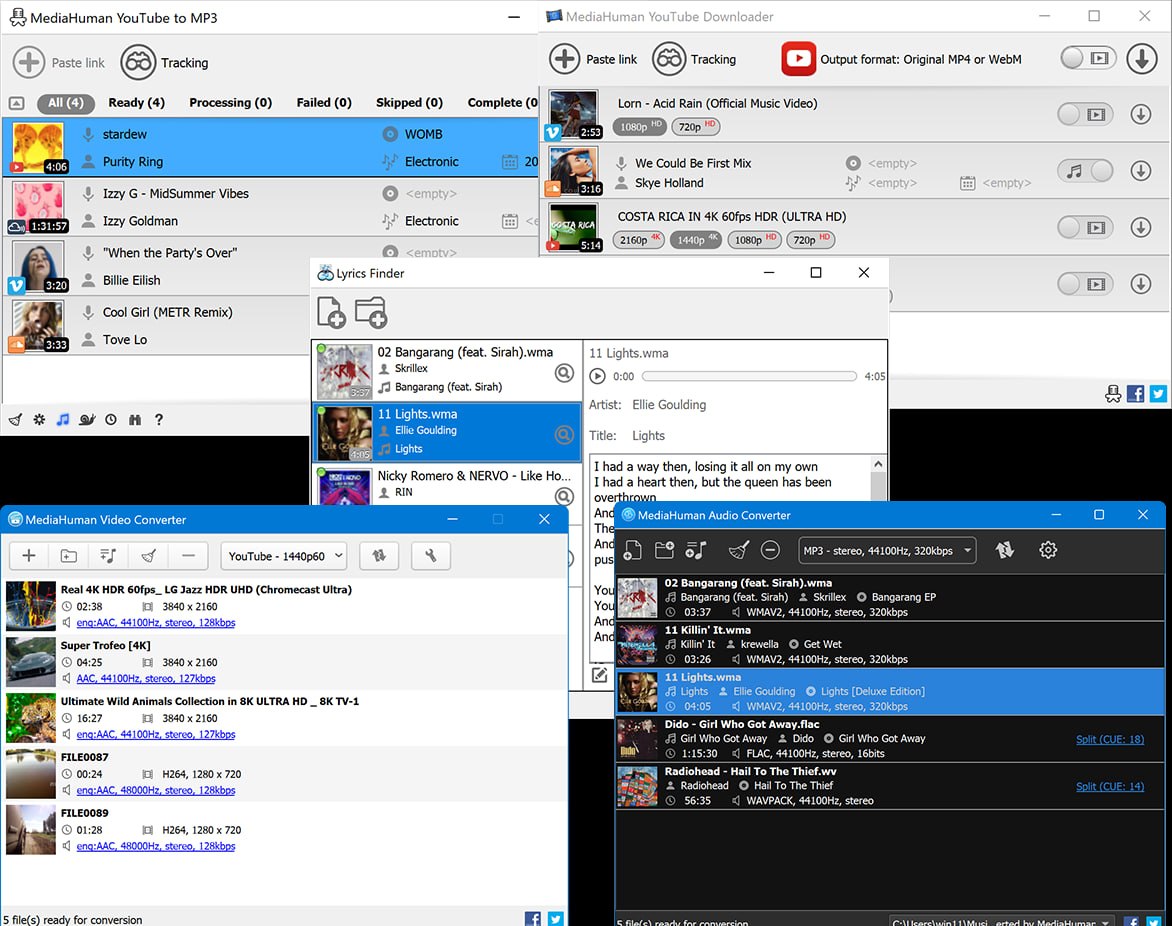Choose 1440p quality for COSTA RICA
This screenshot has height=926, width=1172.
coord(696,239)
